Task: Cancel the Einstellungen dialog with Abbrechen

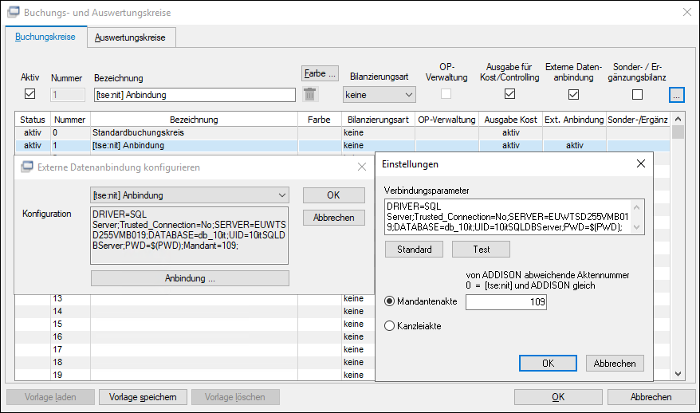Action: tap(614, 363)
